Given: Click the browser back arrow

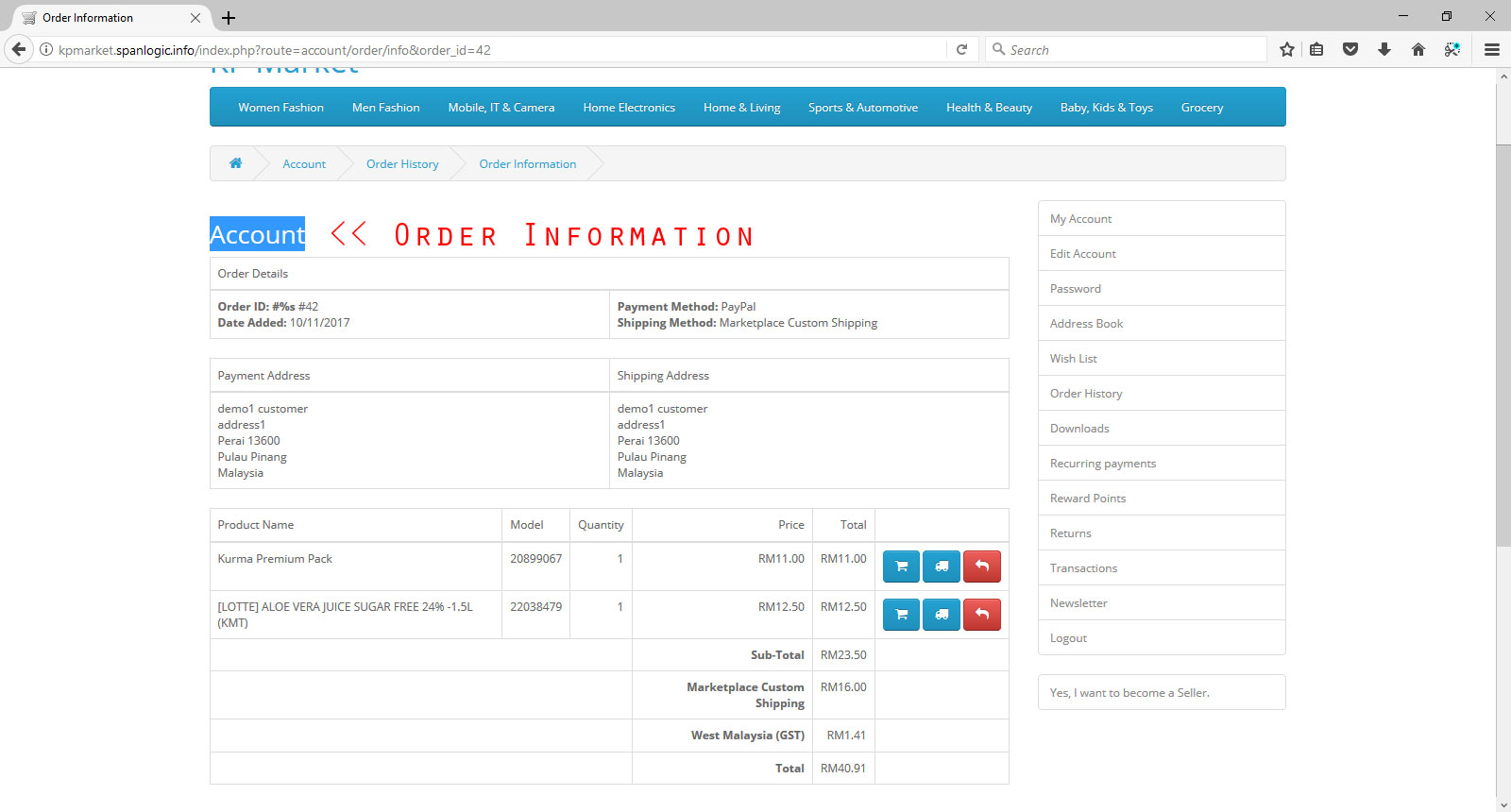Looking at the screenshot, I should click(x=19, y=49).
